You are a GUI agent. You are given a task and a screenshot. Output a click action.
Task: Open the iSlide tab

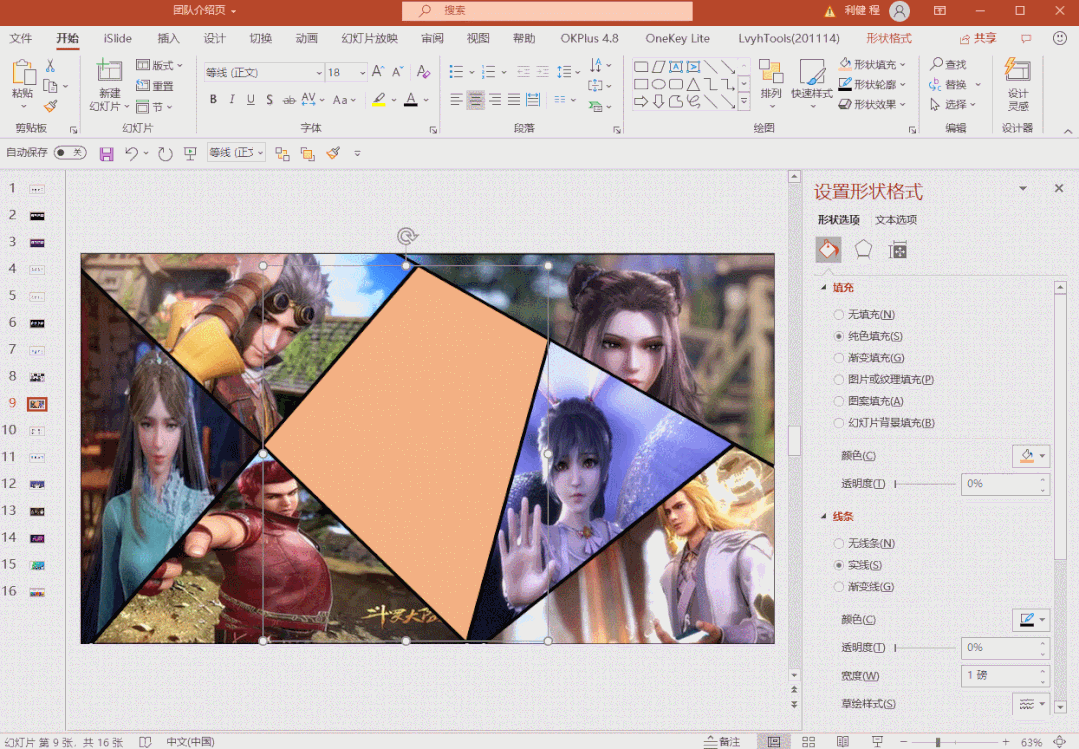pyautogui.click(x=118, y=39)
